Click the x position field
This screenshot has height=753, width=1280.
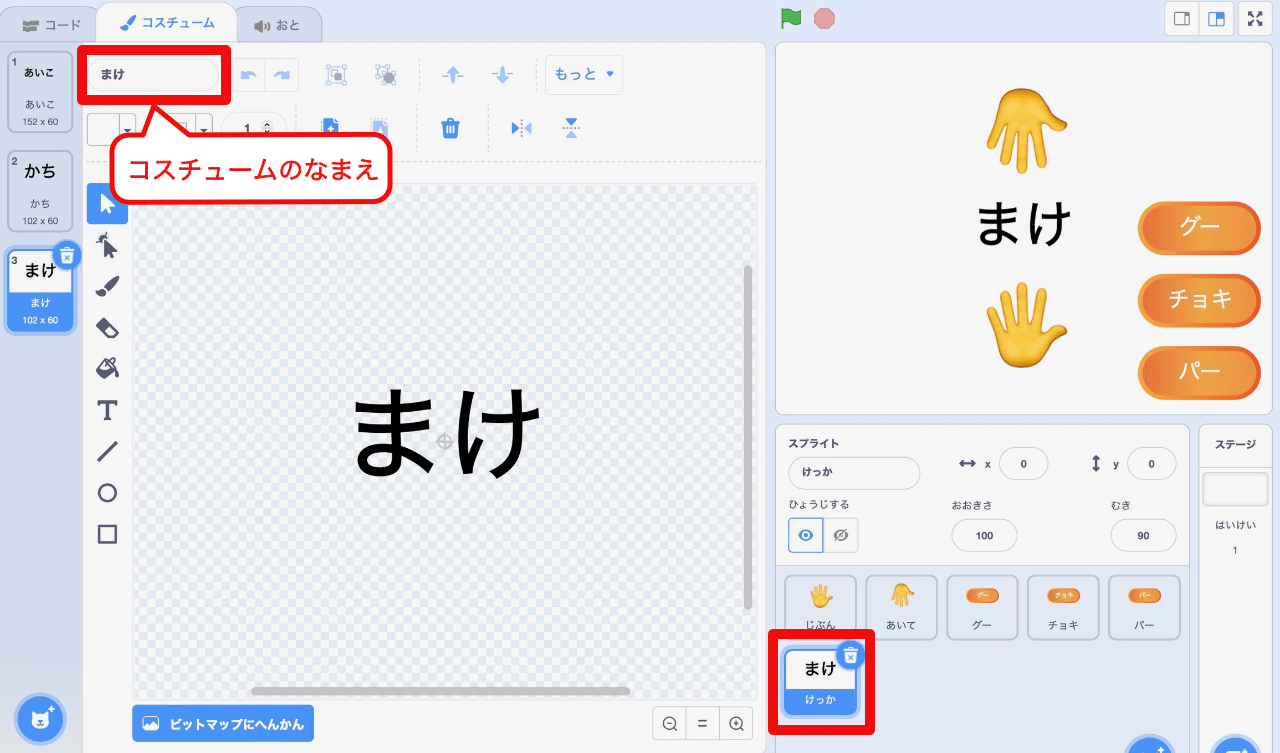coord(1024,464)
